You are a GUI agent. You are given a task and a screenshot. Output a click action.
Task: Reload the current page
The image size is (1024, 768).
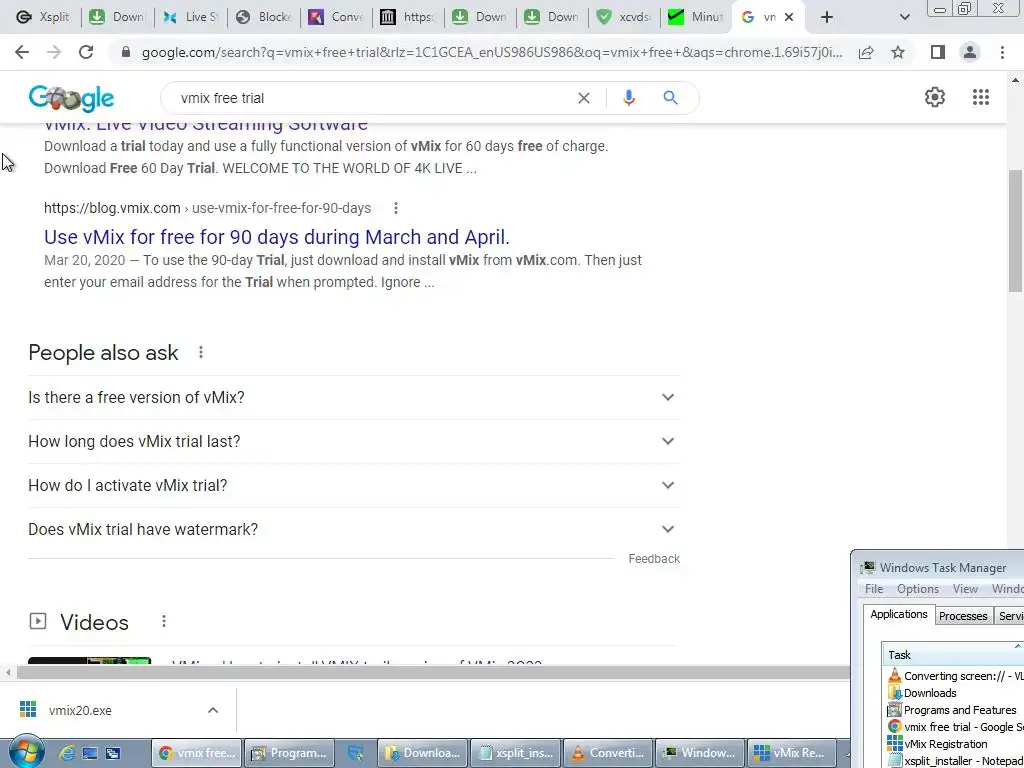tap(86, 52)
